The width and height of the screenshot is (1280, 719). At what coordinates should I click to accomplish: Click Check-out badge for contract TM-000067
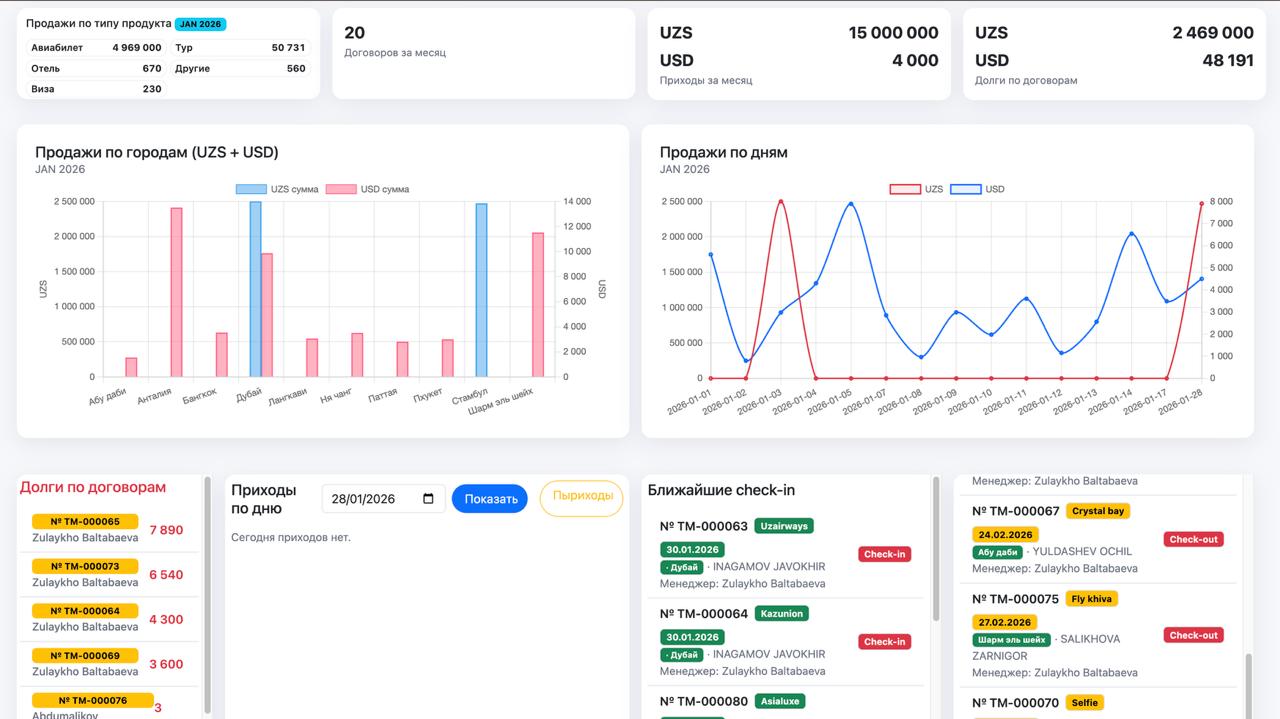click(1194, 539)
